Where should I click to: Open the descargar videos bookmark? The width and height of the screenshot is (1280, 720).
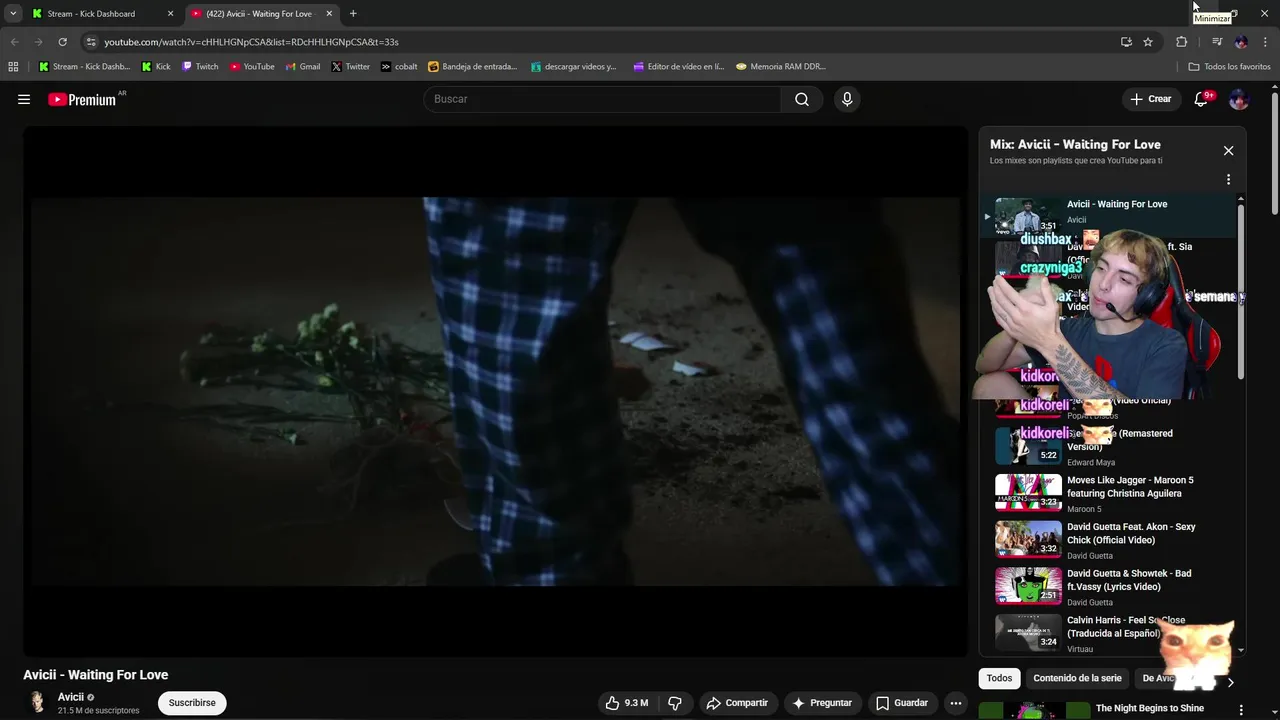point(573,67)
